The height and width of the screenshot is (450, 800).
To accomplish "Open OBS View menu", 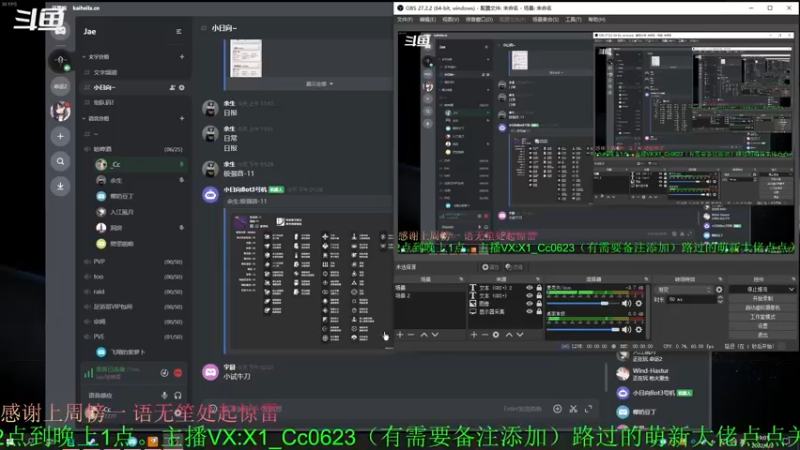I will pos(451,19).
